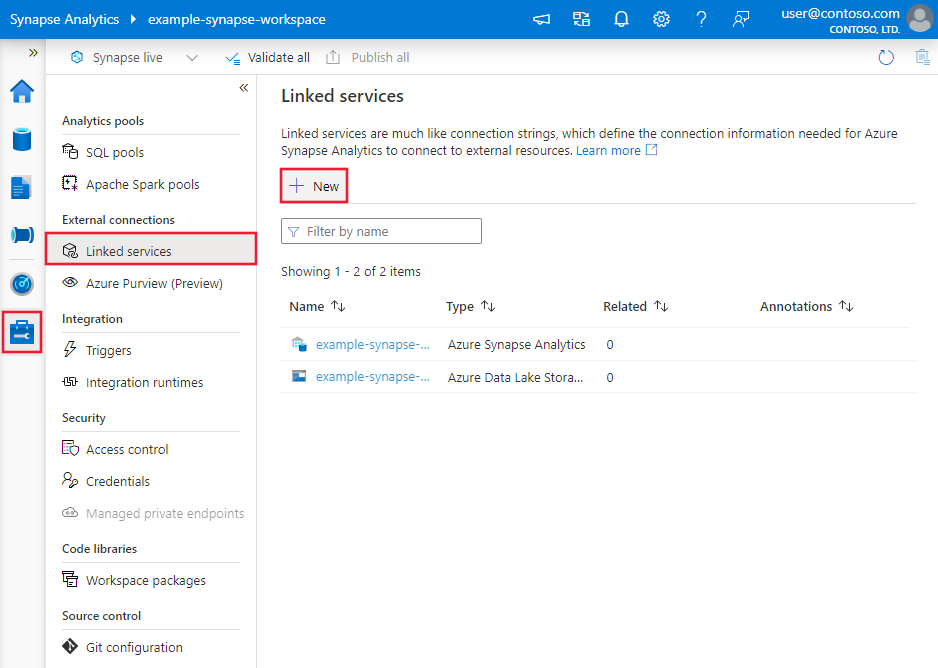Open the Develop hub
Viewport: 938px width, 668px height.
click(x=21, y=187)
